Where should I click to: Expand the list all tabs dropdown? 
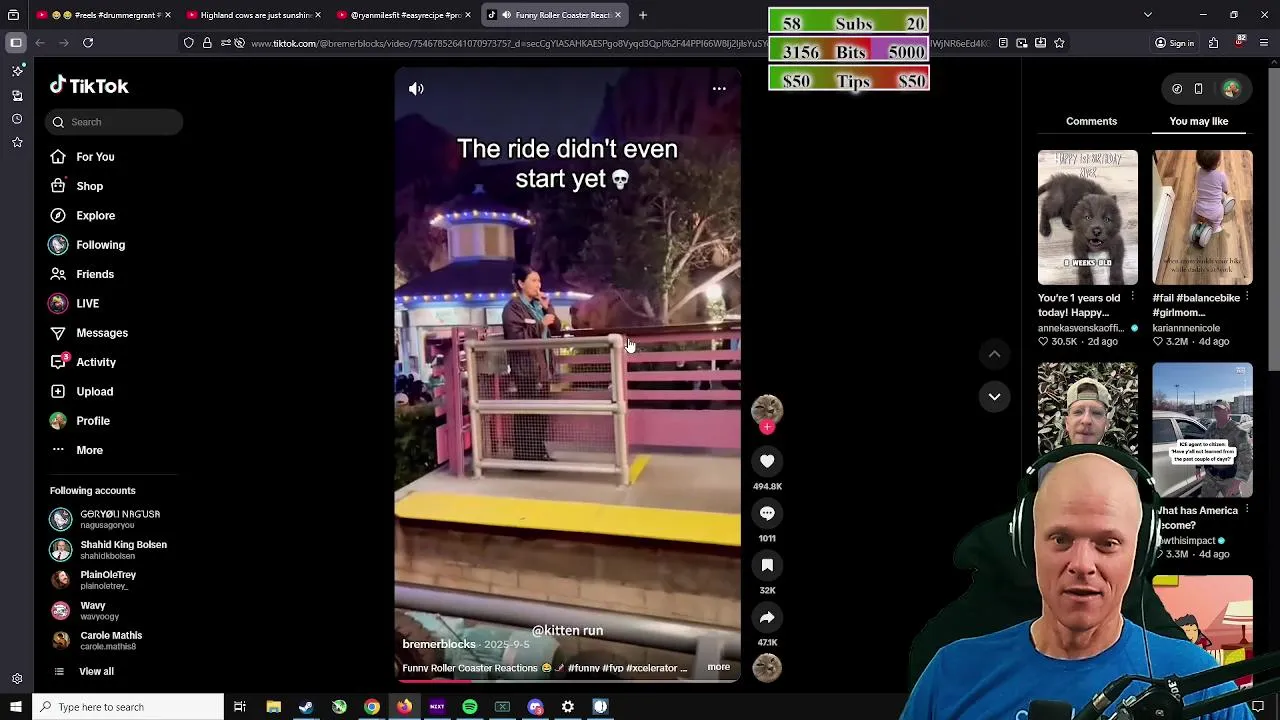pos(1147,15)
